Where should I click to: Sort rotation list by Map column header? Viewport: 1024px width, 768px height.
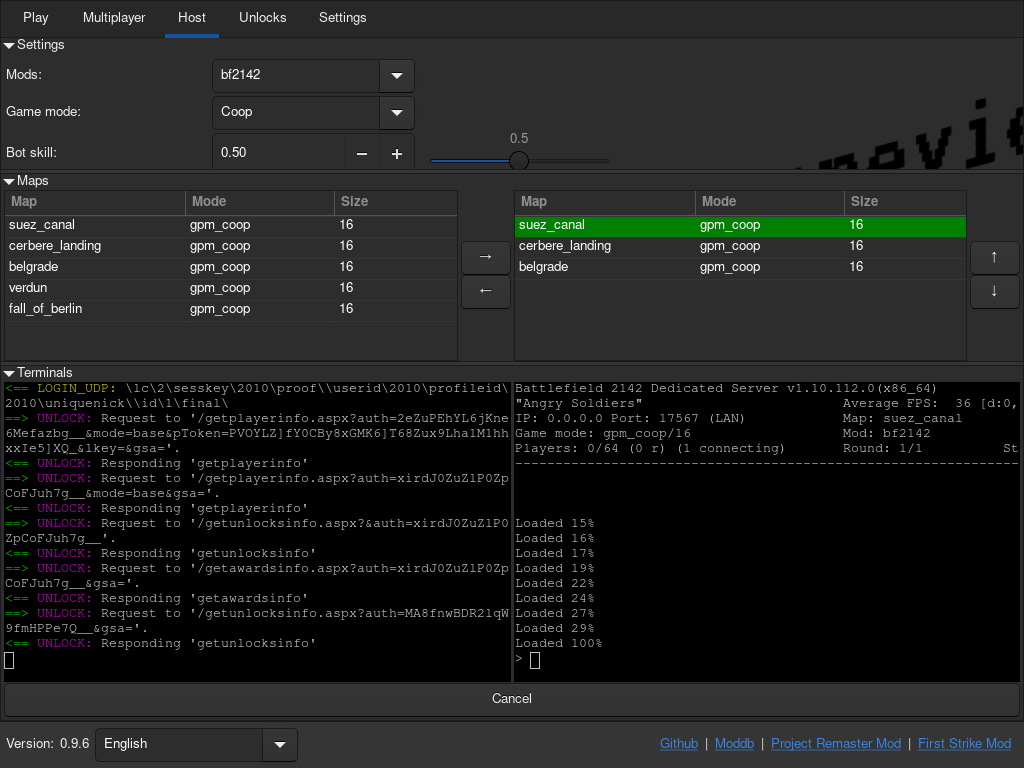click(x=605, y=202)
